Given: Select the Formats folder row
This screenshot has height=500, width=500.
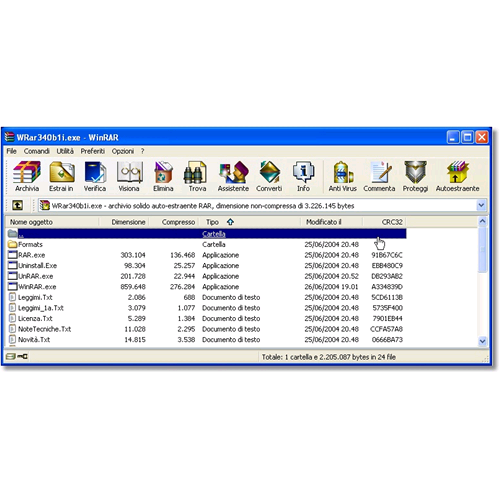Looking at the screenshot, I should coord(207,244).
